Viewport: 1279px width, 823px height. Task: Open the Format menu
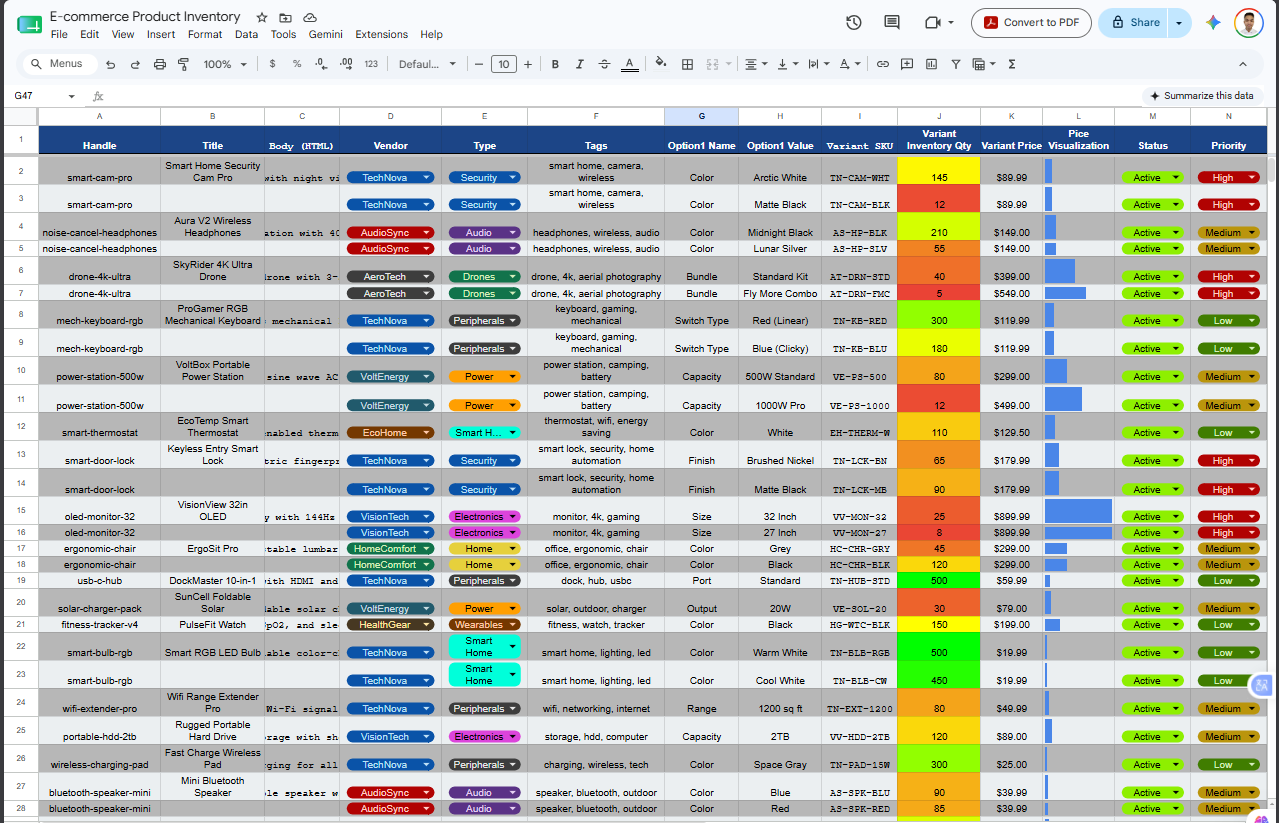205,34
